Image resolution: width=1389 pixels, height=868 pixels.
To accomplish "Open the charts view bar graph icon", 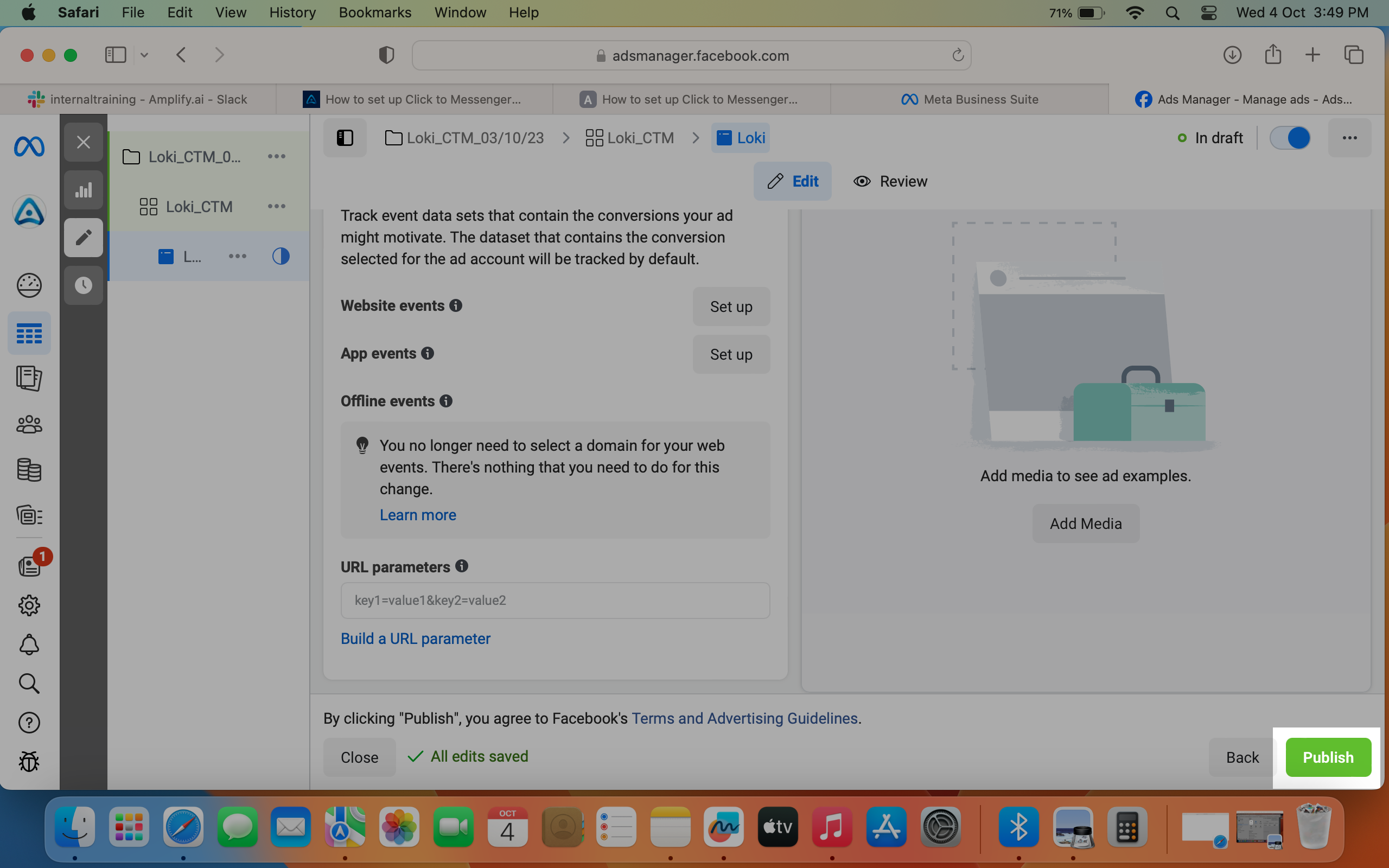I will pos(84,190).
